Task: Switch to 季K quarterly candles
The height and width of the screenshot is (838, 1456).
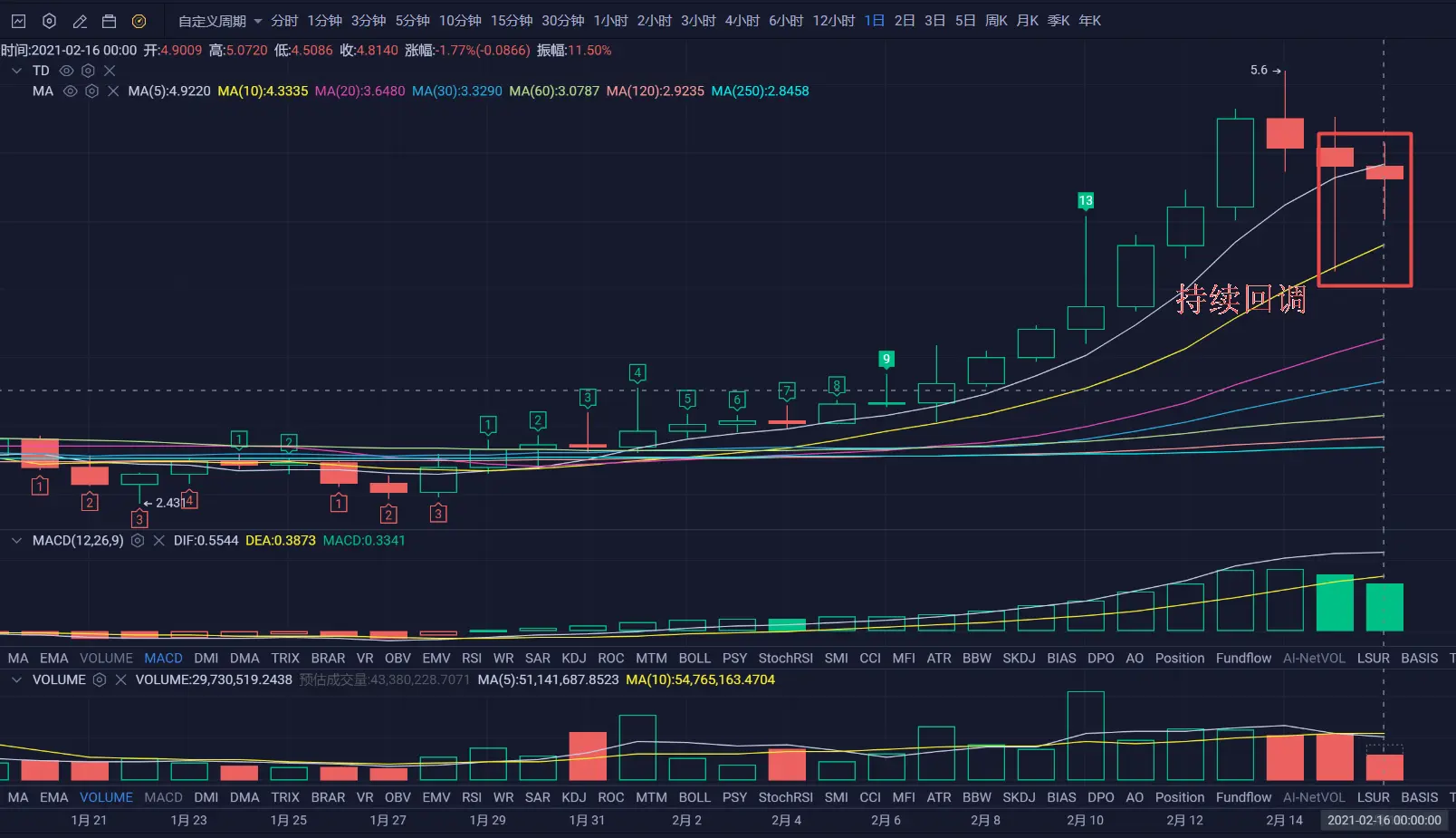Action: [x=1058, y=21]
